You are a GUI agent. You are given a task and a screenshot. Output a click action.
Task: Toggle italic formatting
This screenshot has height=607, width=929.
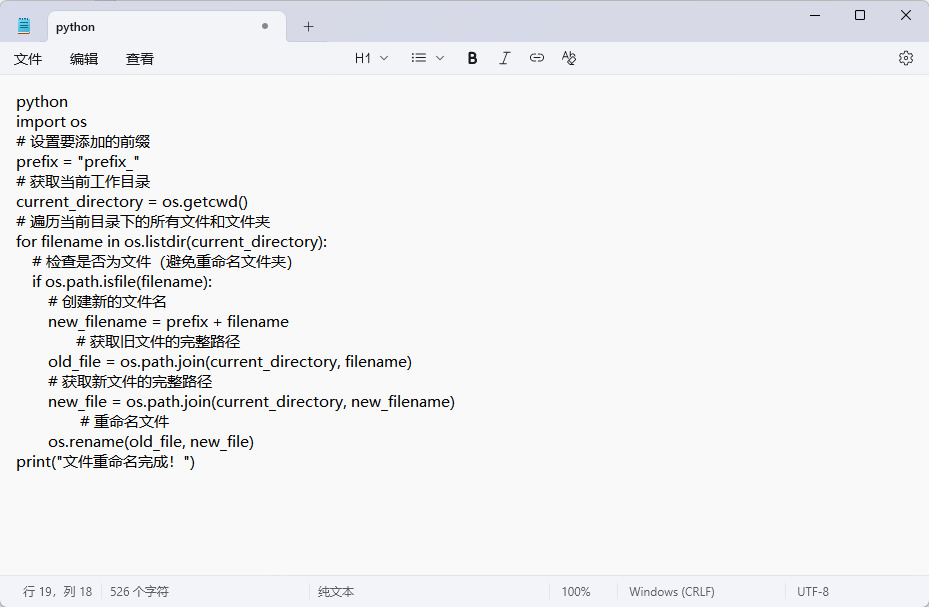[x=504, y=58]
